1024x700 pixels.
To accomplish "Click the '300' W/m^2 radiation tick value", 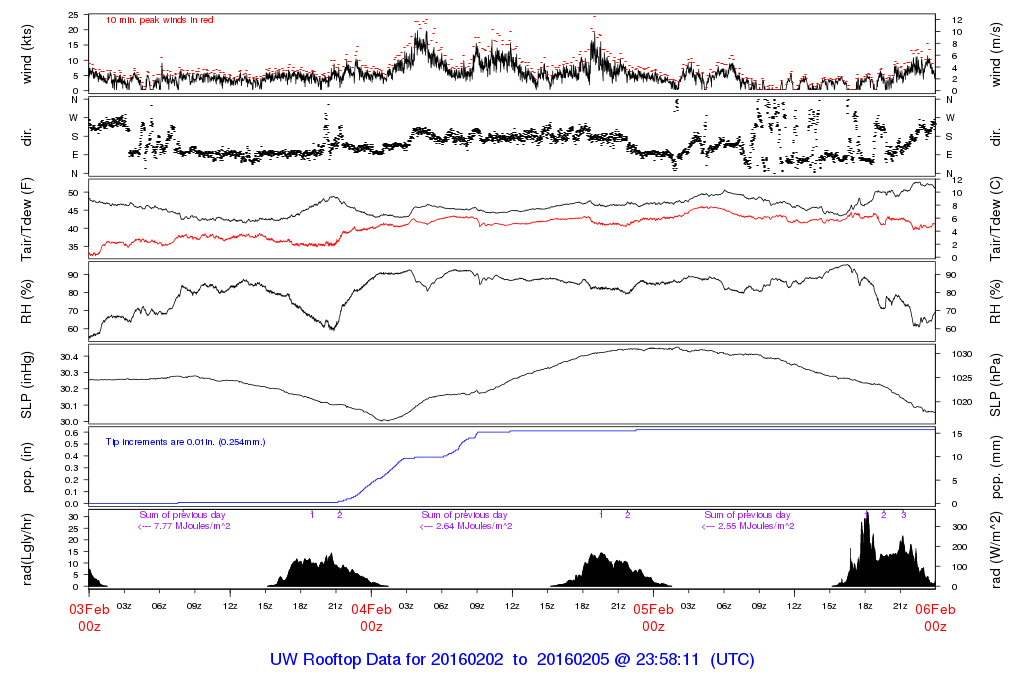I will (959, 527).
